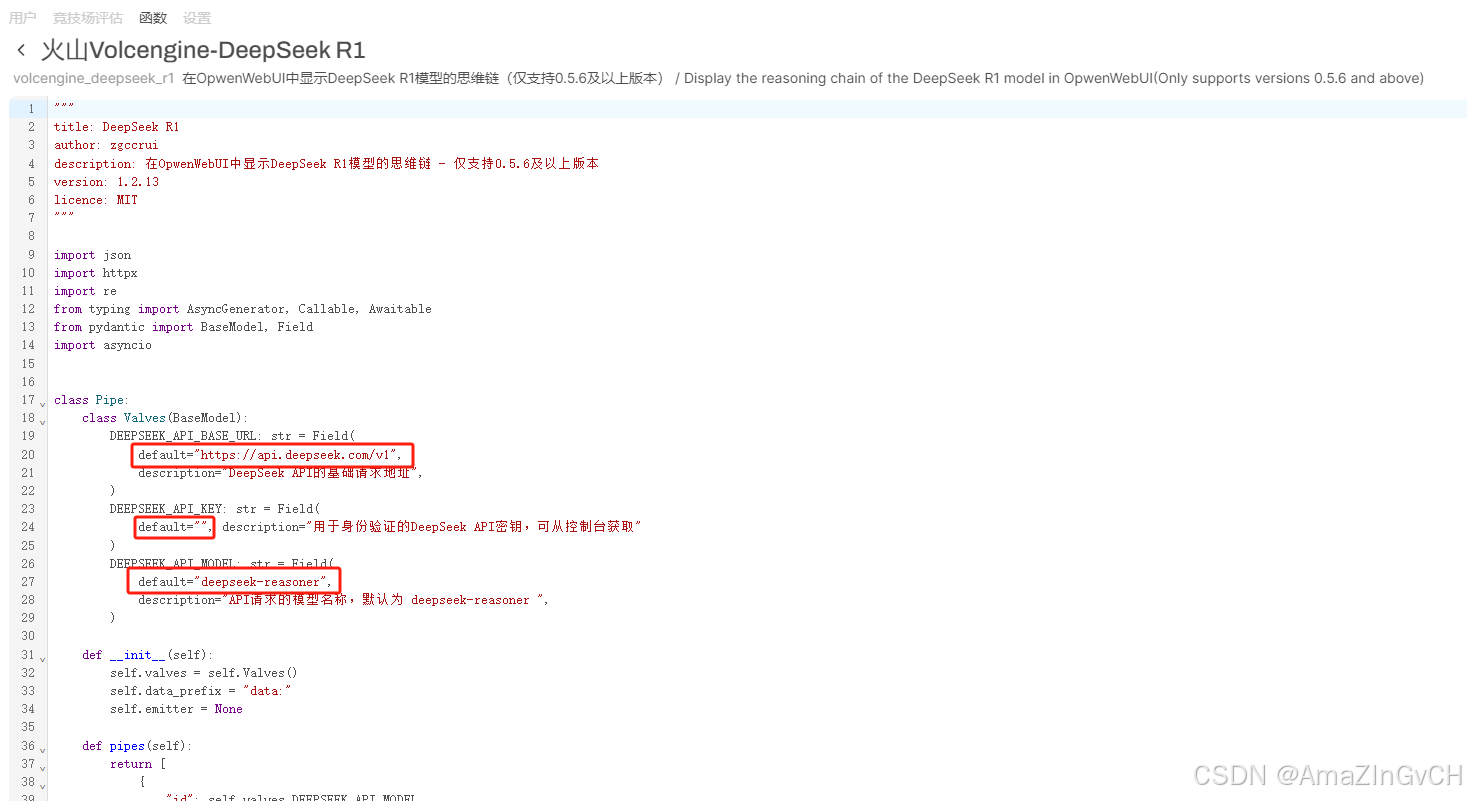
Task: Click the DEEPSEEK_API_KEY field definition line
Action: pos(215,509)
